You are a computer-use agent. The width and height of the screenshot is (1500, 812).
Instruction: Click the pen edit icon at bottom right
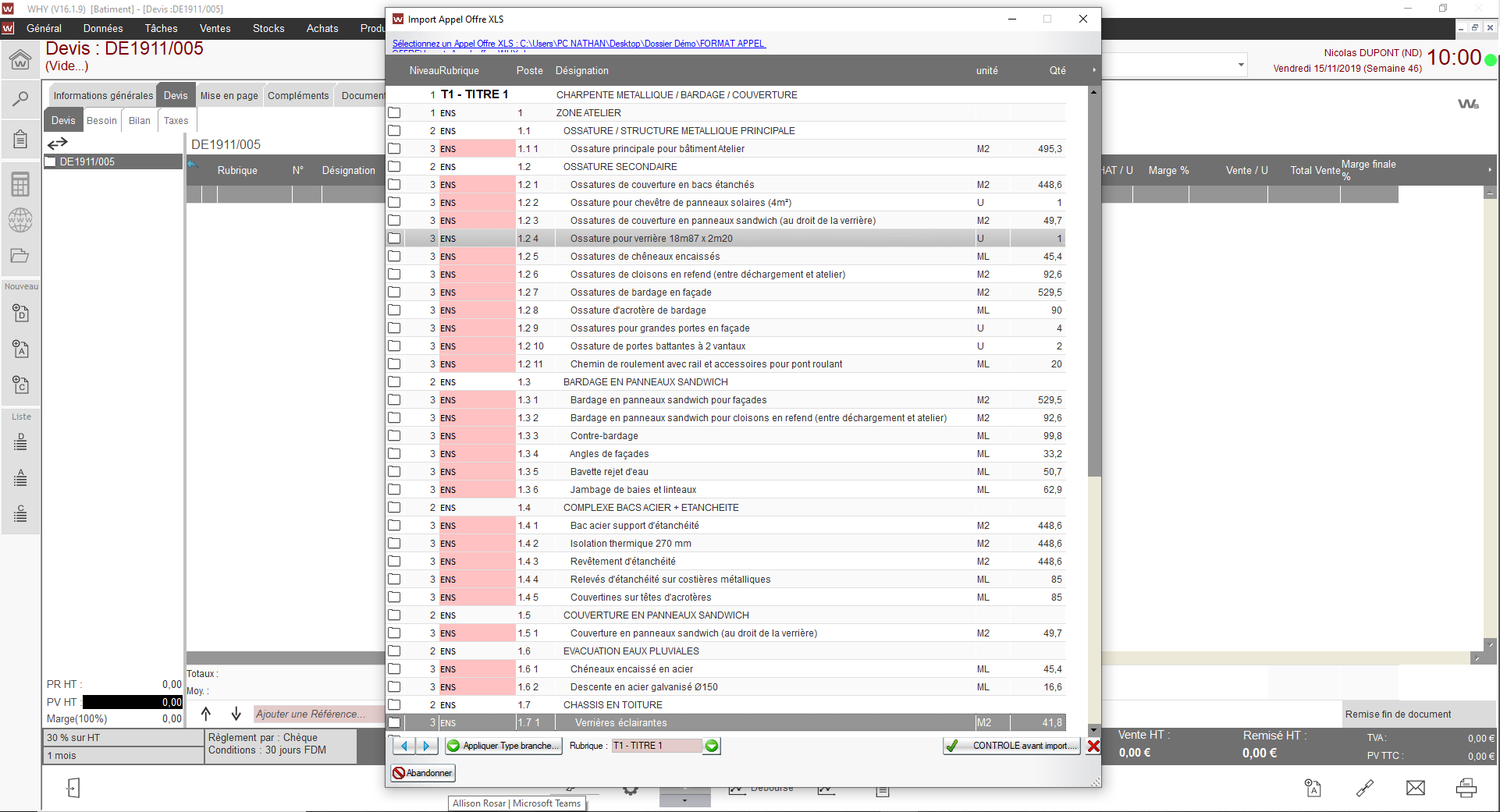click(1365, 788)
